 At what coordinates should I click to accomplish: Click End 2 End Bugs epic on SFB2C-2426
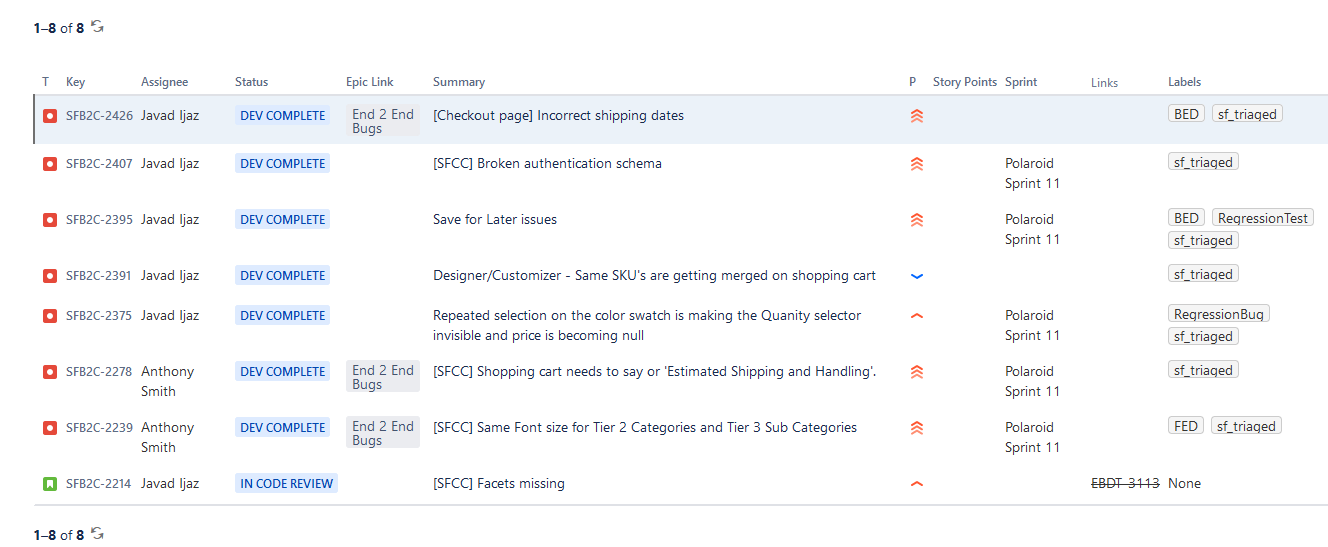tap(382, 121)
